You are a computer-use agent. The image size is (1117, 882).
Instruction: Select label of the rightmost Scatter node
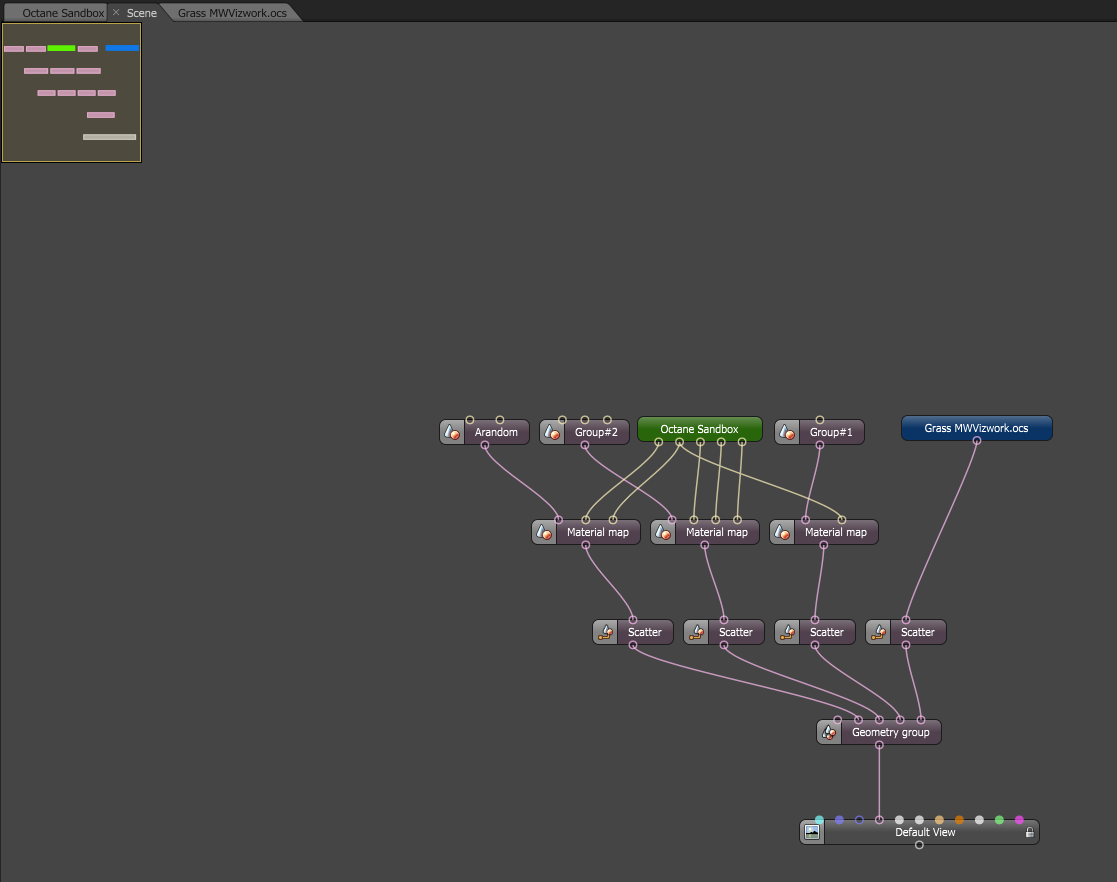[918, 632]
